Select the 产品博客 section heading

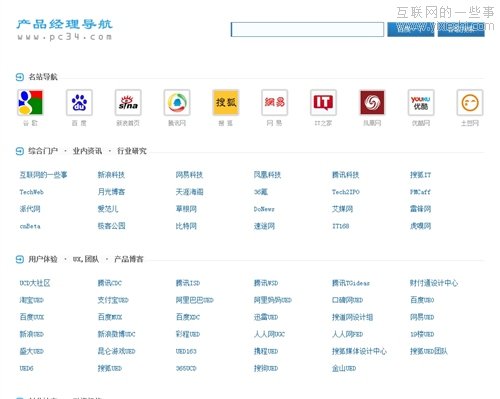[129, 259]
